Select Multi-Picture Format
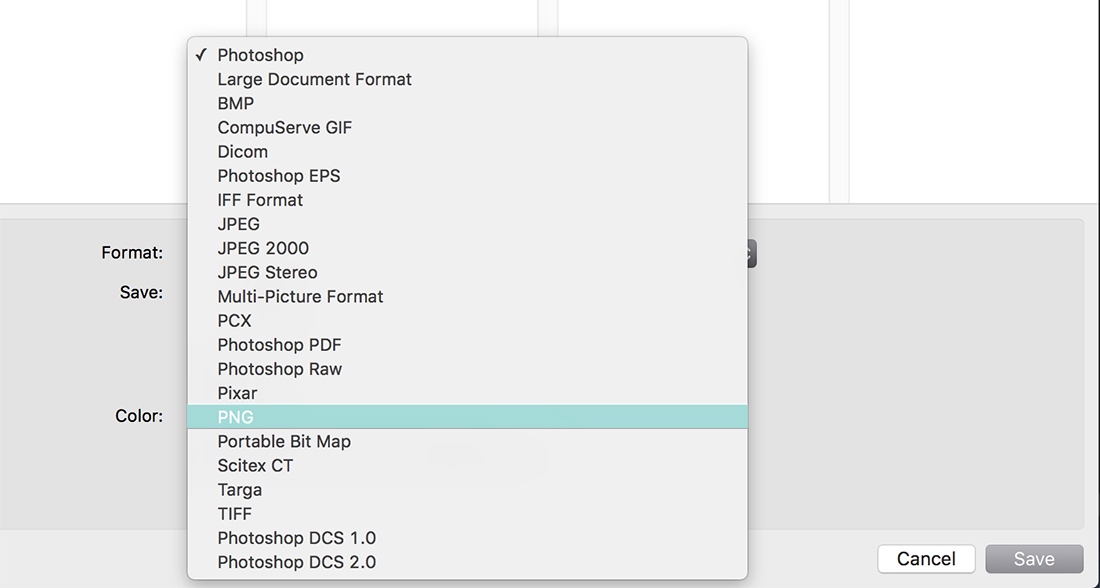The height and width of the screenshot is (588, 1100). [467, 297]
